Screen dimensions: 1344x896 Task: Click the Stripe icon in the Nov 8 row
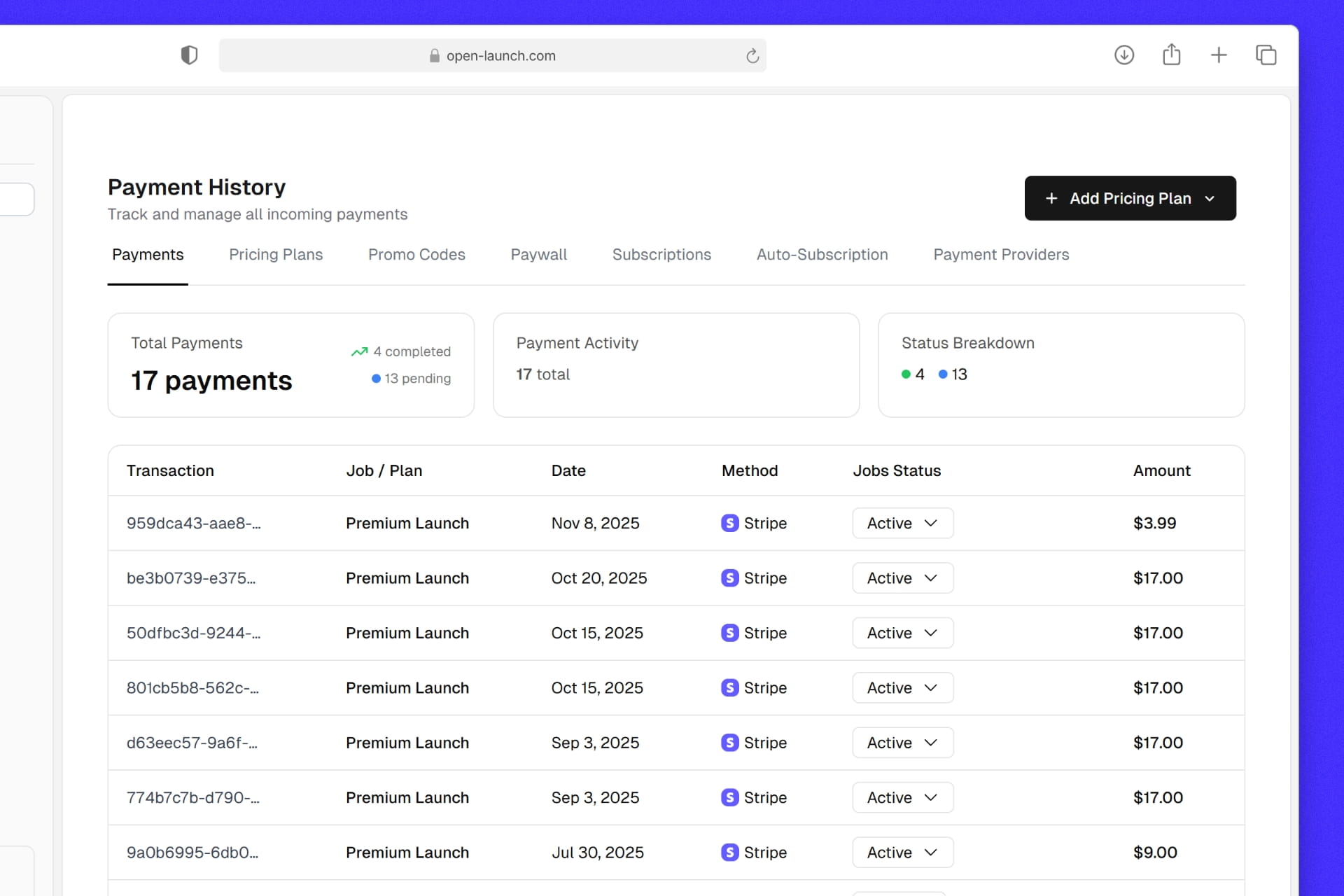pyautogui.click(x=729, y=523)
